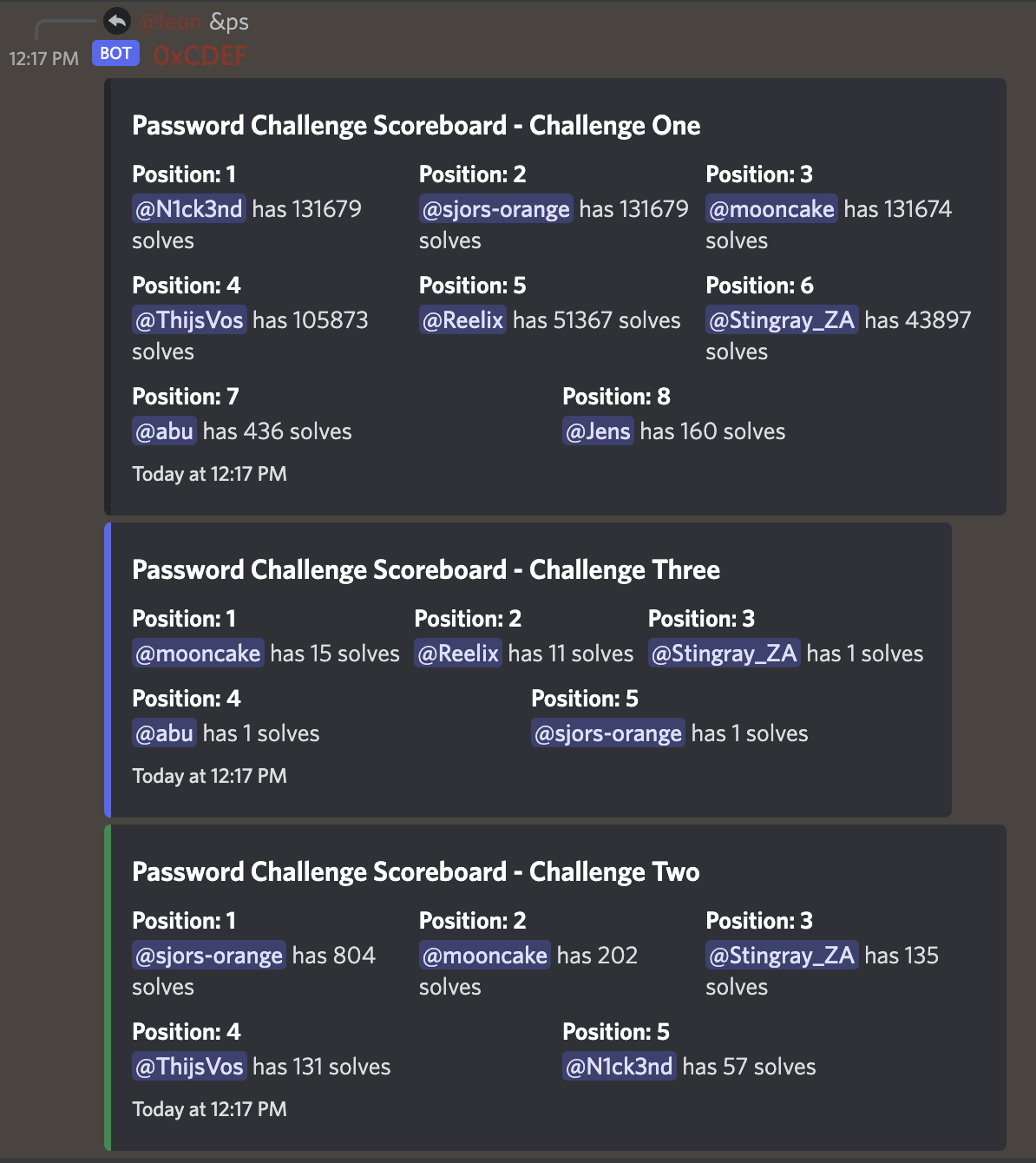The width and height of the screenshot is (1036, 1163).
Task: Open @N1ck3nd mention with 57 solves
Action: (x=619, y=1067)
